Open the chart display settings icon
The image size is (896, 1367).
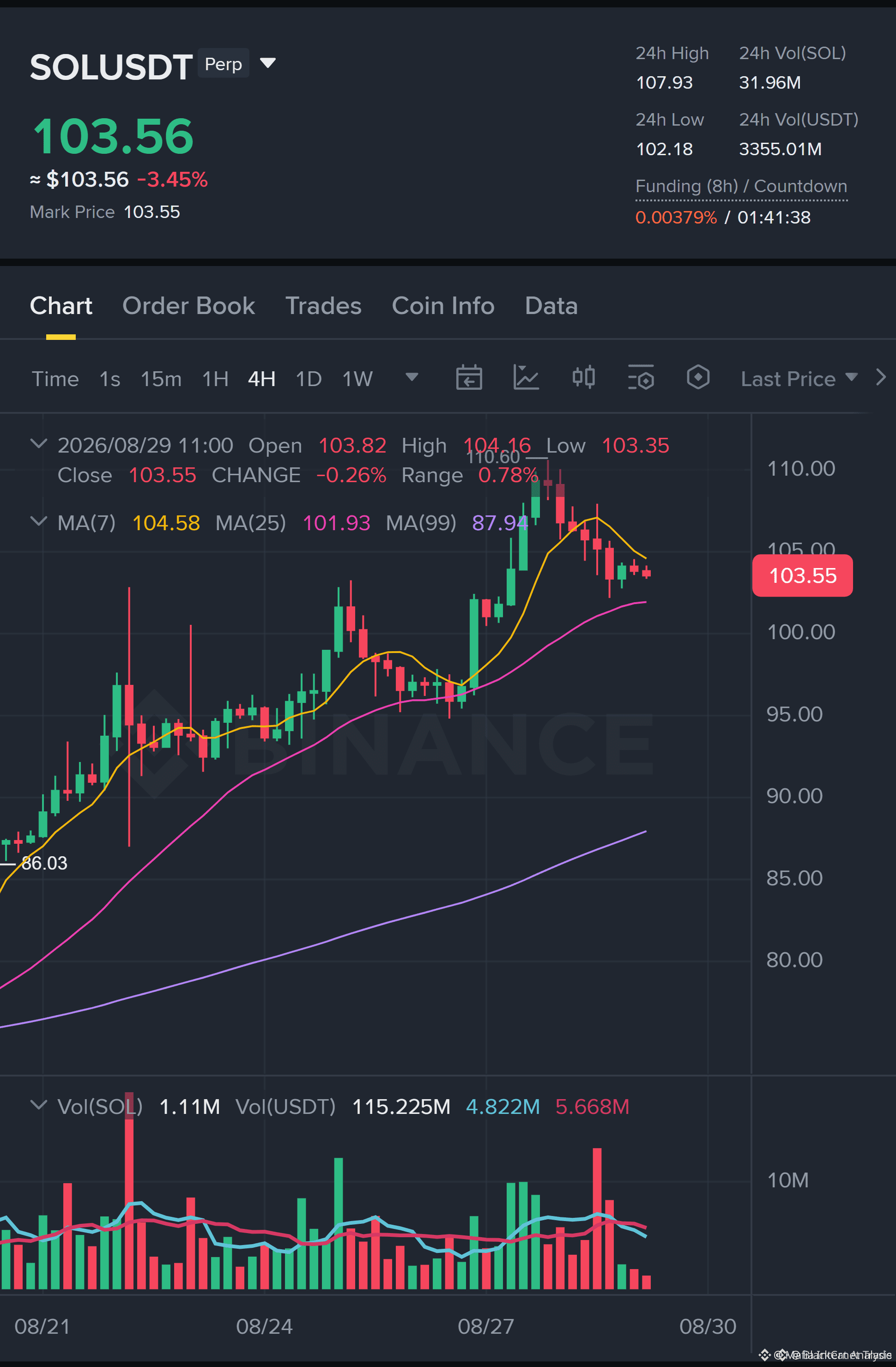[641, 377]
